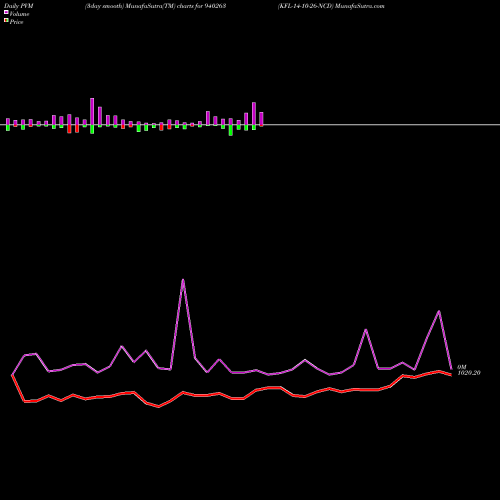Click the 1020.20 price value label
Viewport: 500px width, 500px height.
point(469,373)
